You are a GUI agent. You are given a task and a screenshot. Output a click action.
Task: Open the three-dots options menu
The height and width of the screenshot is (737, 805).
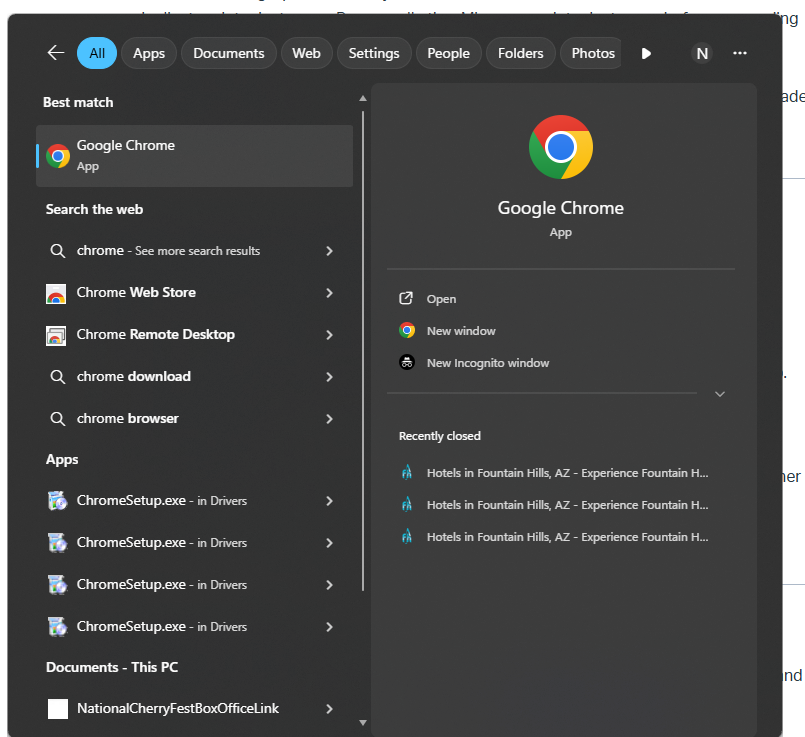(x=740, y=53)
